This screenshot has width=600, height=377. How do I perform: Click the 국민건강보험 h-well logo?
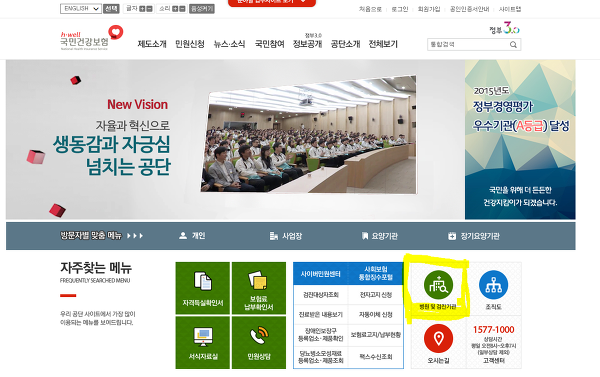pyautogui.click(x=91, y=38)
